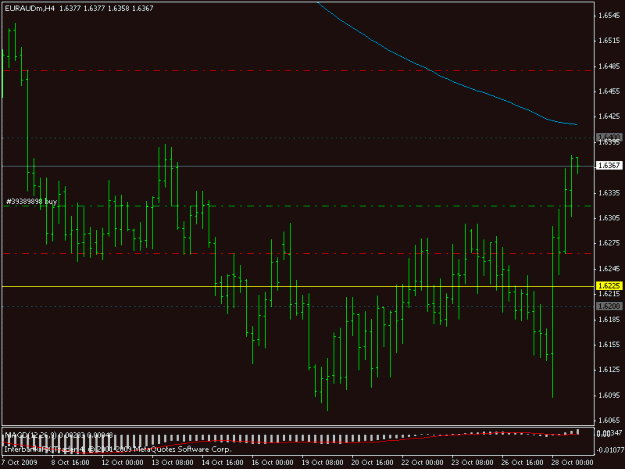Click the 7 Oct 2009 date label
The image size is (625, 469).
point(19,462)
